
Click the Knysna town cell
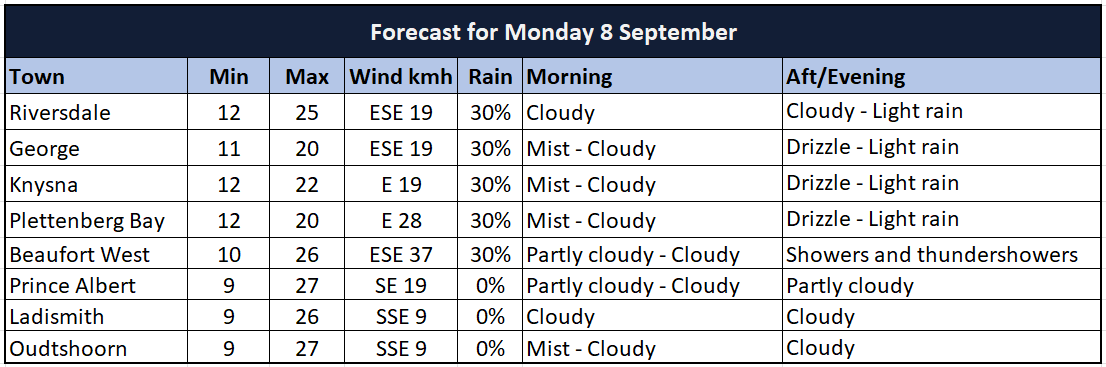click(97, 184)
